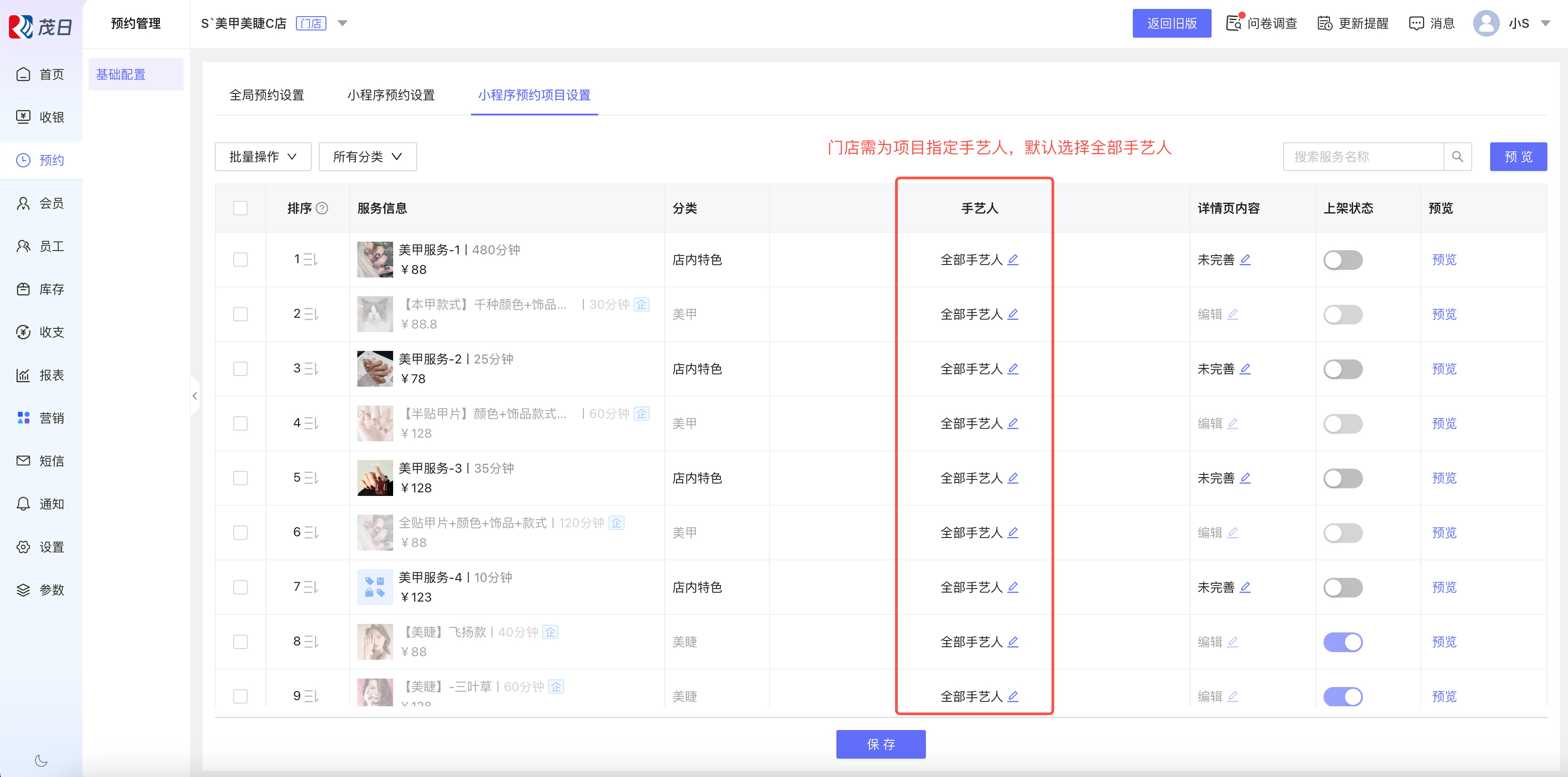1568x777 pixels.
Task: Edit craftsman for 美甲服务-1 row
Action: coord(1013,260)
